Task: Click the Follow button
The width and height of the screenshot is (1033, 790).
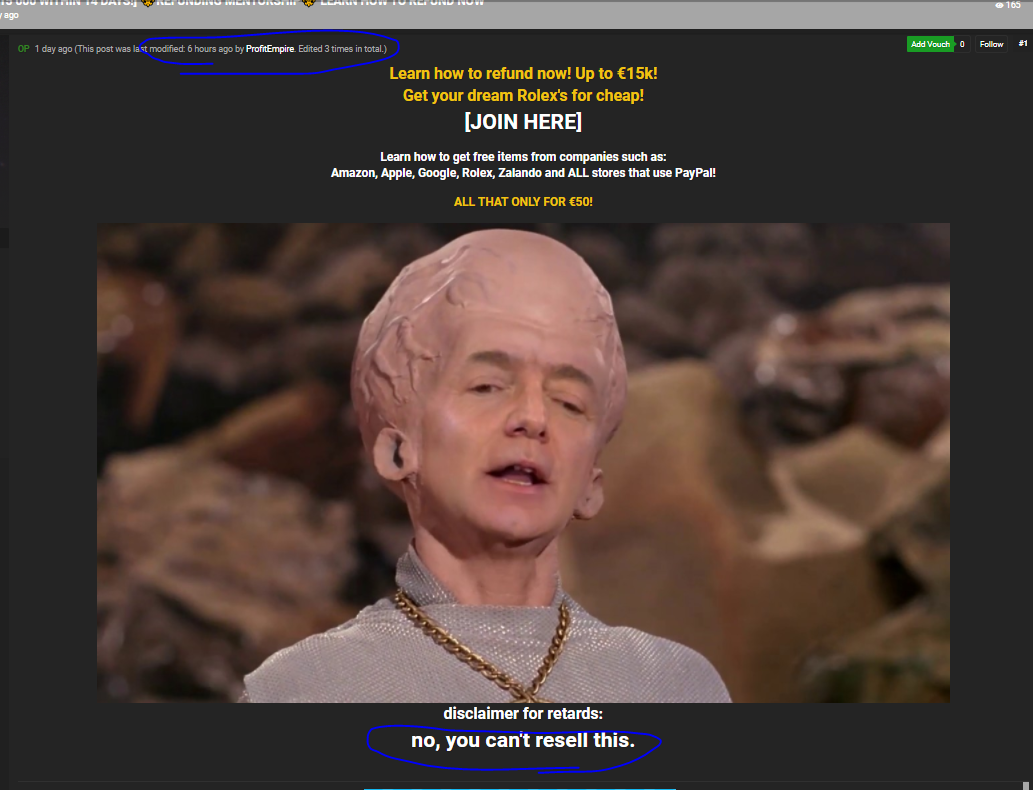Action: pyautogui.click(x=991, y=44)
